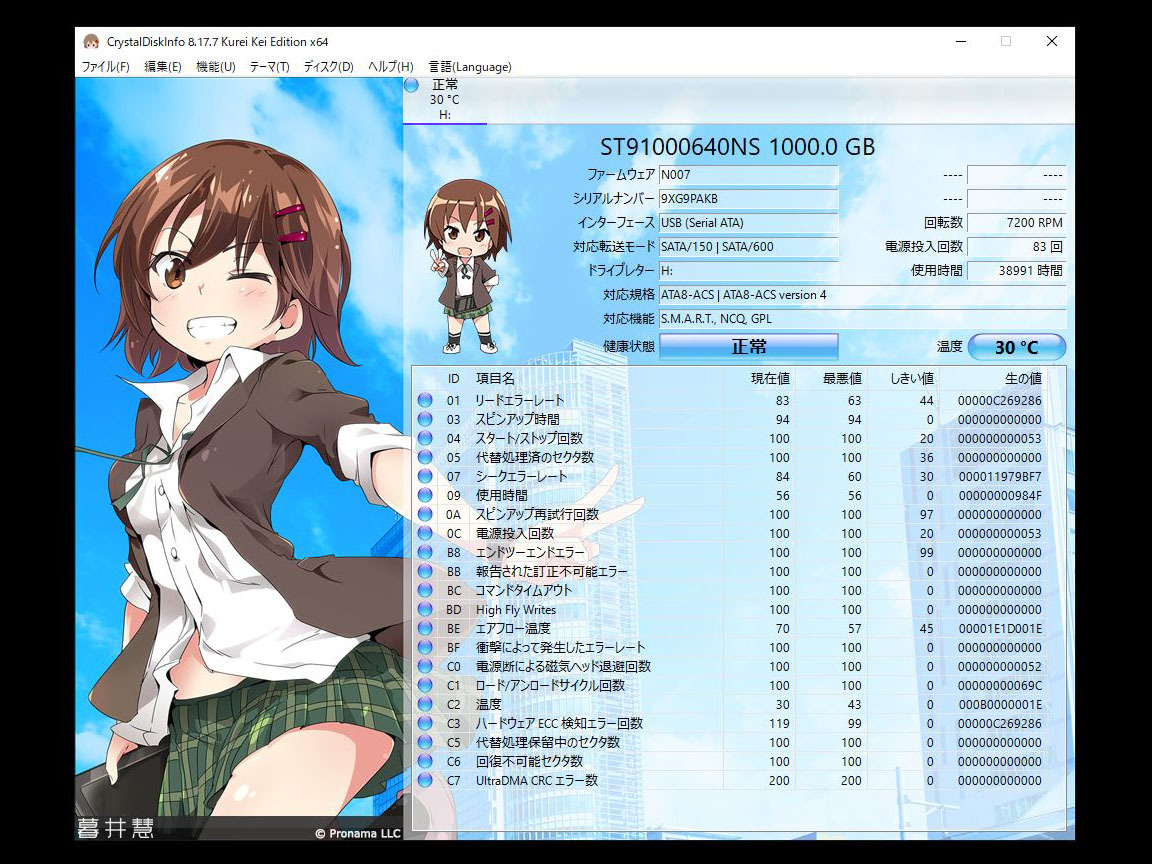This screenshot has height=864, width=1152.
Task: Click the drive letter field H:
Action: (749, 270)
